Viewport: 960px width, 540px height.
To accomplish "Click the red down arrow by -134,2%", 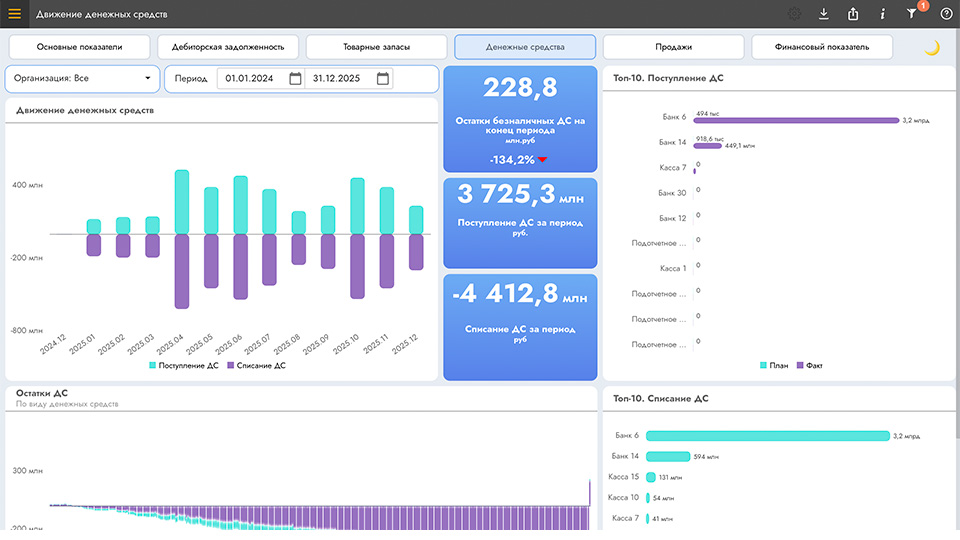I will coord(542,160).
